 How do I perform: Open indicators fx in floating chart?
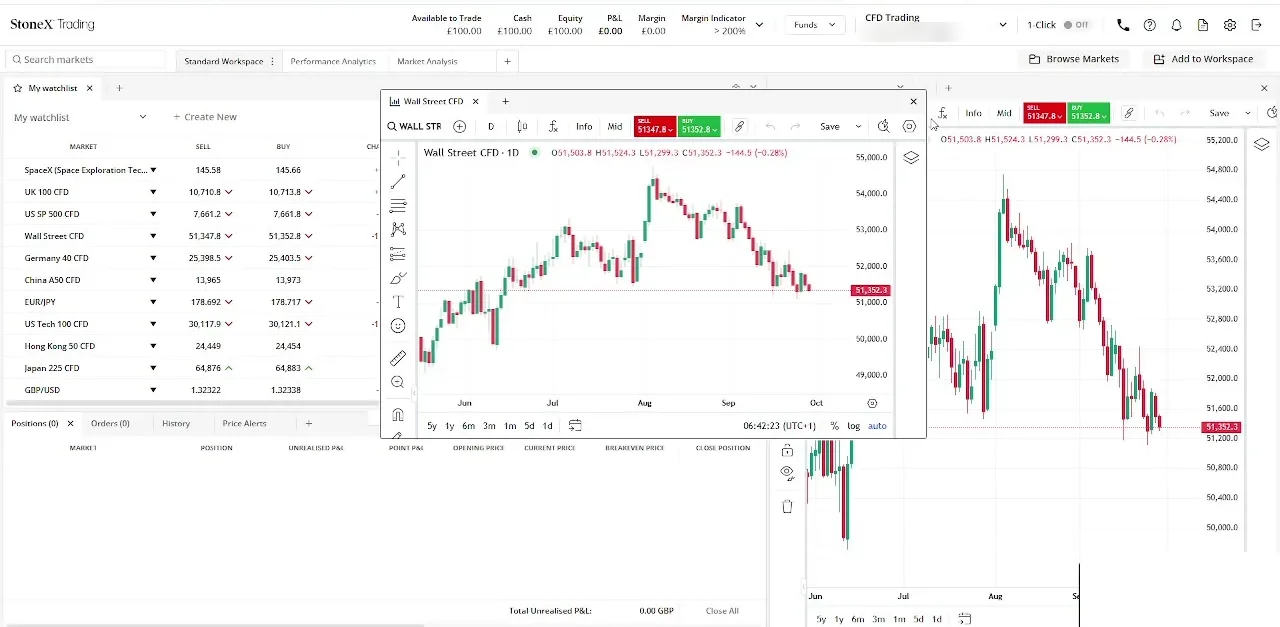[x=553, y=126]
